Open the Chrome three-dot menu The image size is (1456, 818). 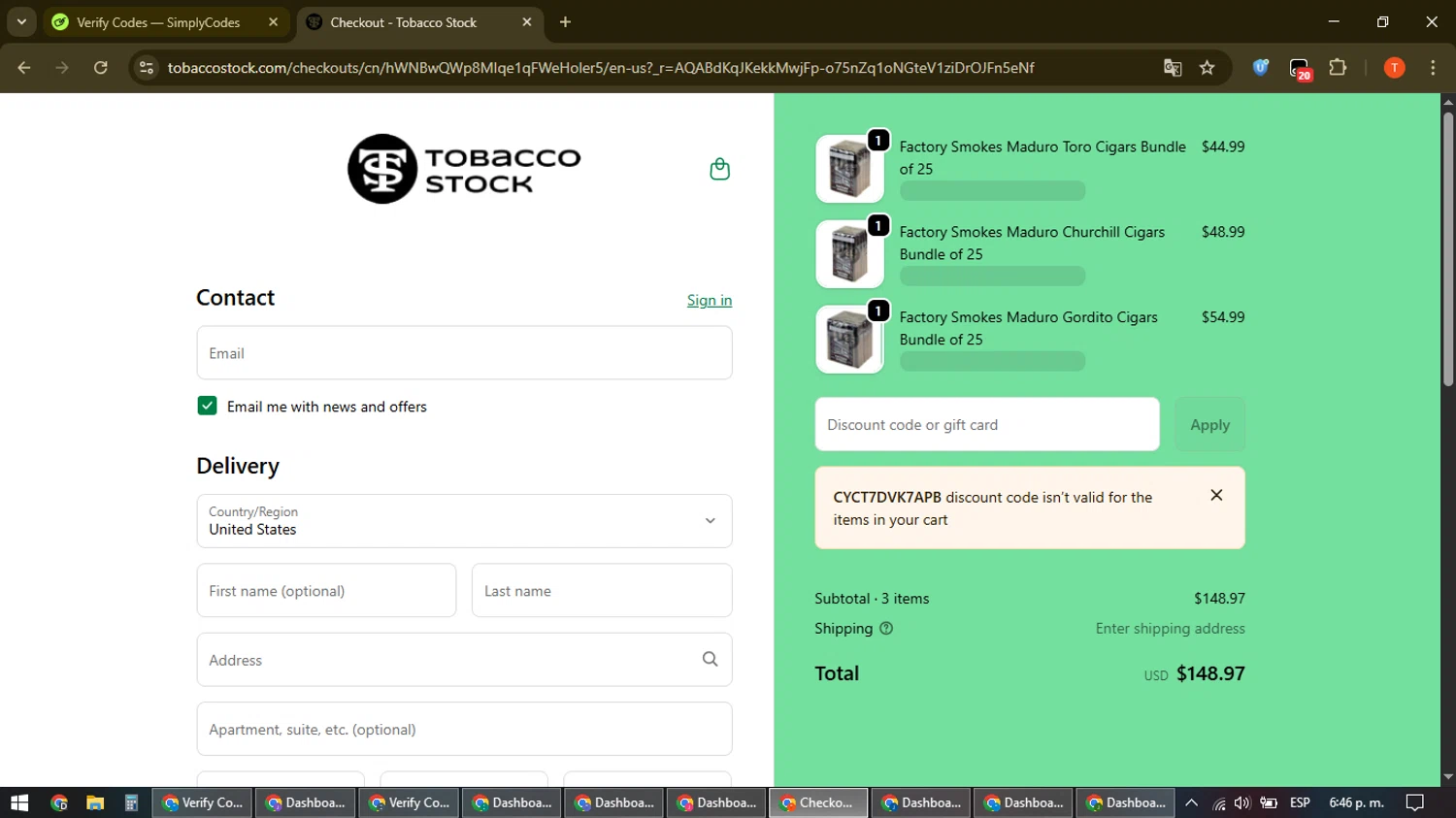[x=1433, y=68]
